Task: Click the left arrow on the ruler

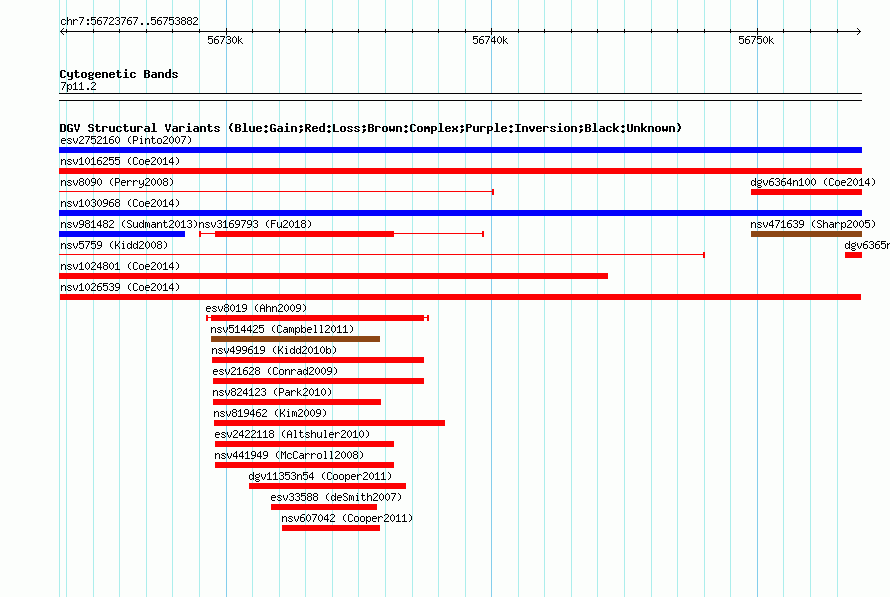Action: point(62,32)
